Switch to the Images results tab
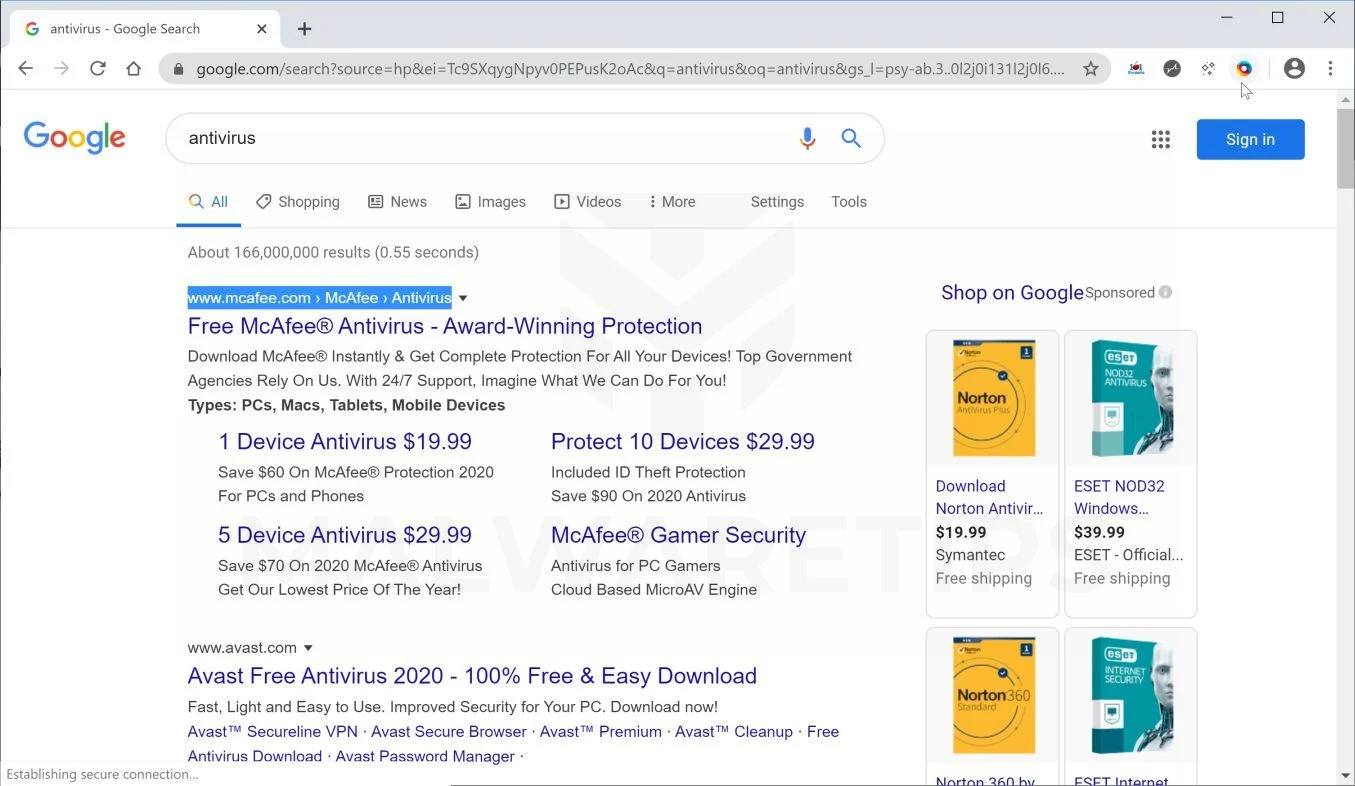The width and height of the screenshot is (1355, 786). click(x=490, y=202)
